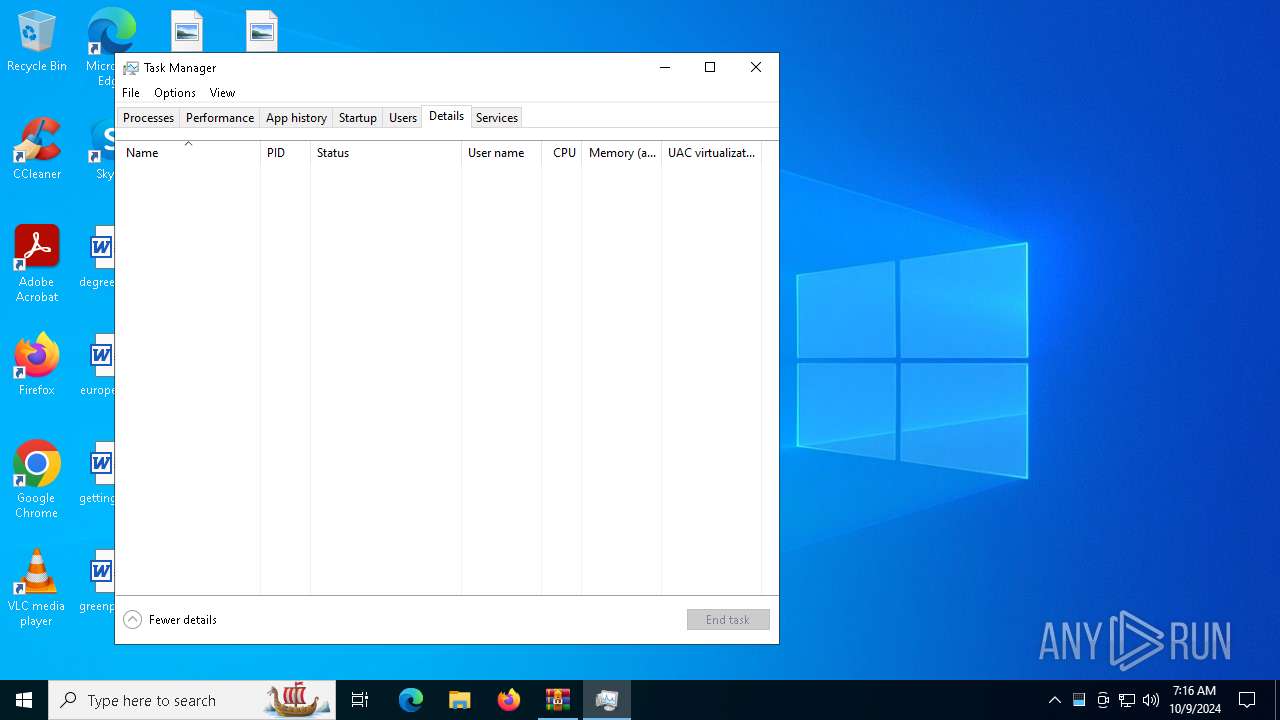The width and height of the screenshot is (1280, 720).
Task: Sort by the Status column header
Action: [386, 153]
